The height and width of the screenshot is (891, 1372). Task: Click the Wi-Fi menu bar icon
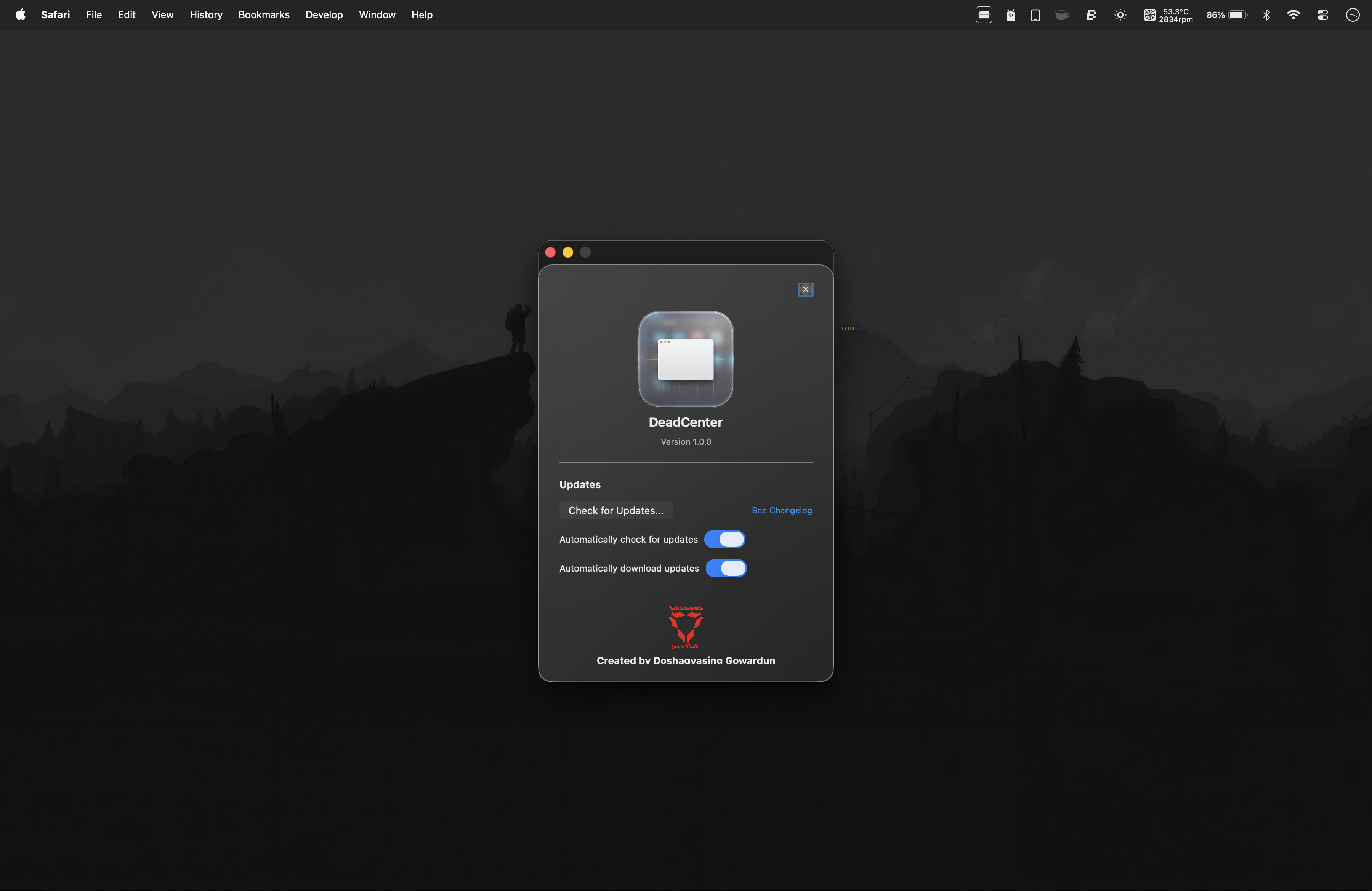pyautogui.click(x=1293, y=15)
